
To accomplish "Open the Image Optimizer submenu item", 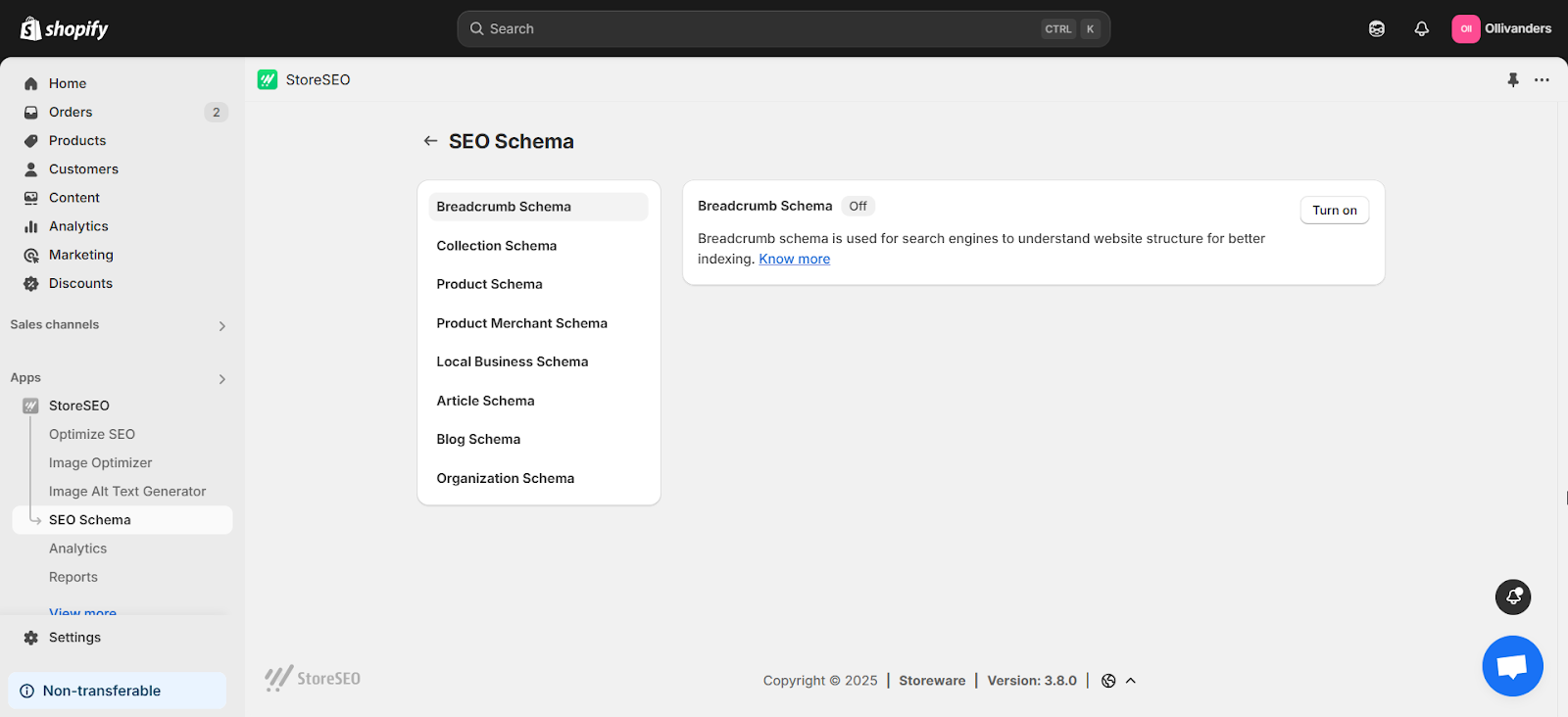I will point(101,462).
